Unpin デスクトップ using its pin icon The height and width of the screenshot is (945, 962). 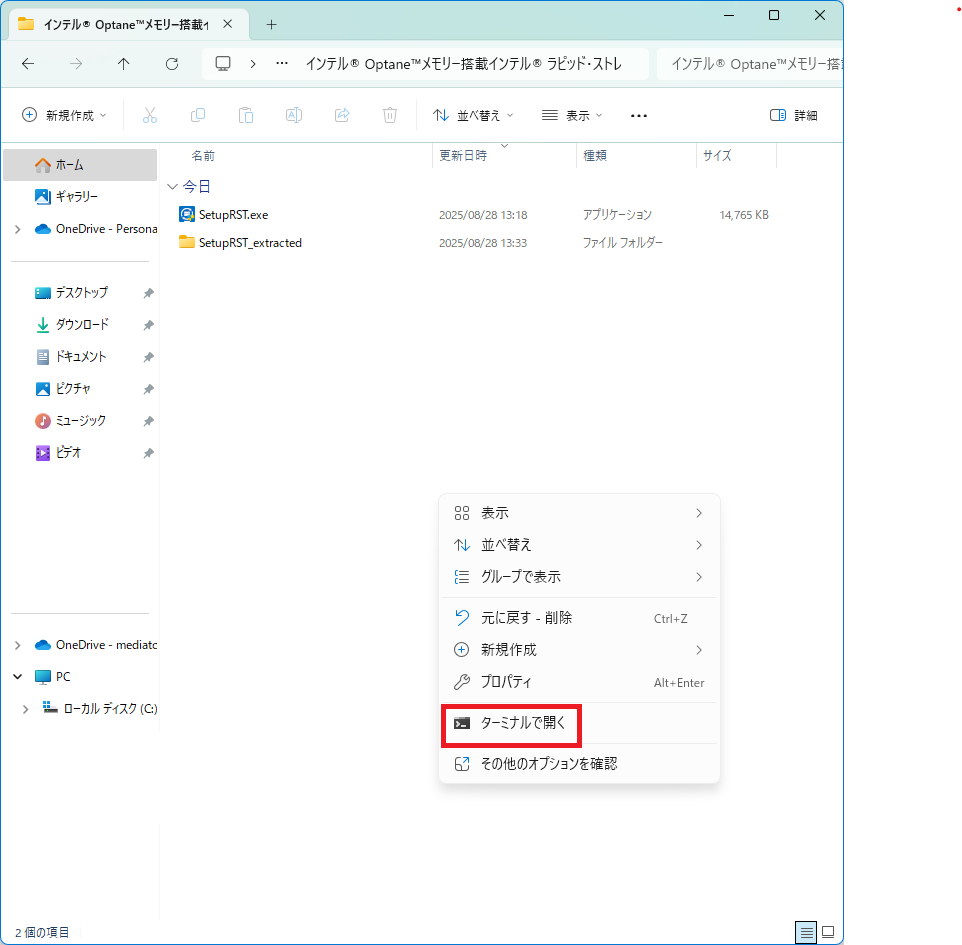148,293
